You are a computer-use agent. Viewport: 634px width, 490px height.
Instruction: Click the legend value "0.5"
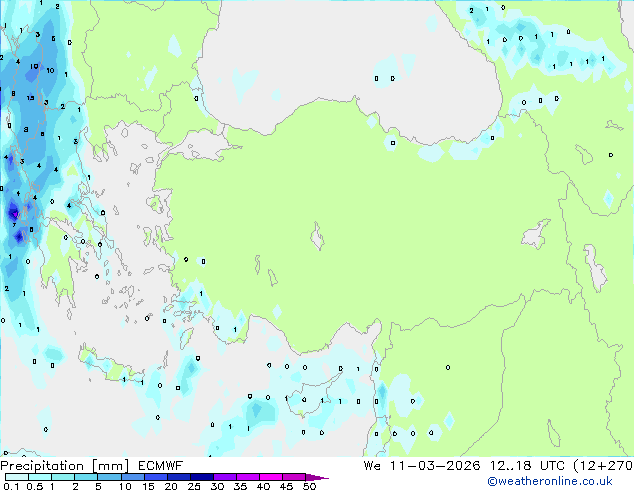point(35,486)
